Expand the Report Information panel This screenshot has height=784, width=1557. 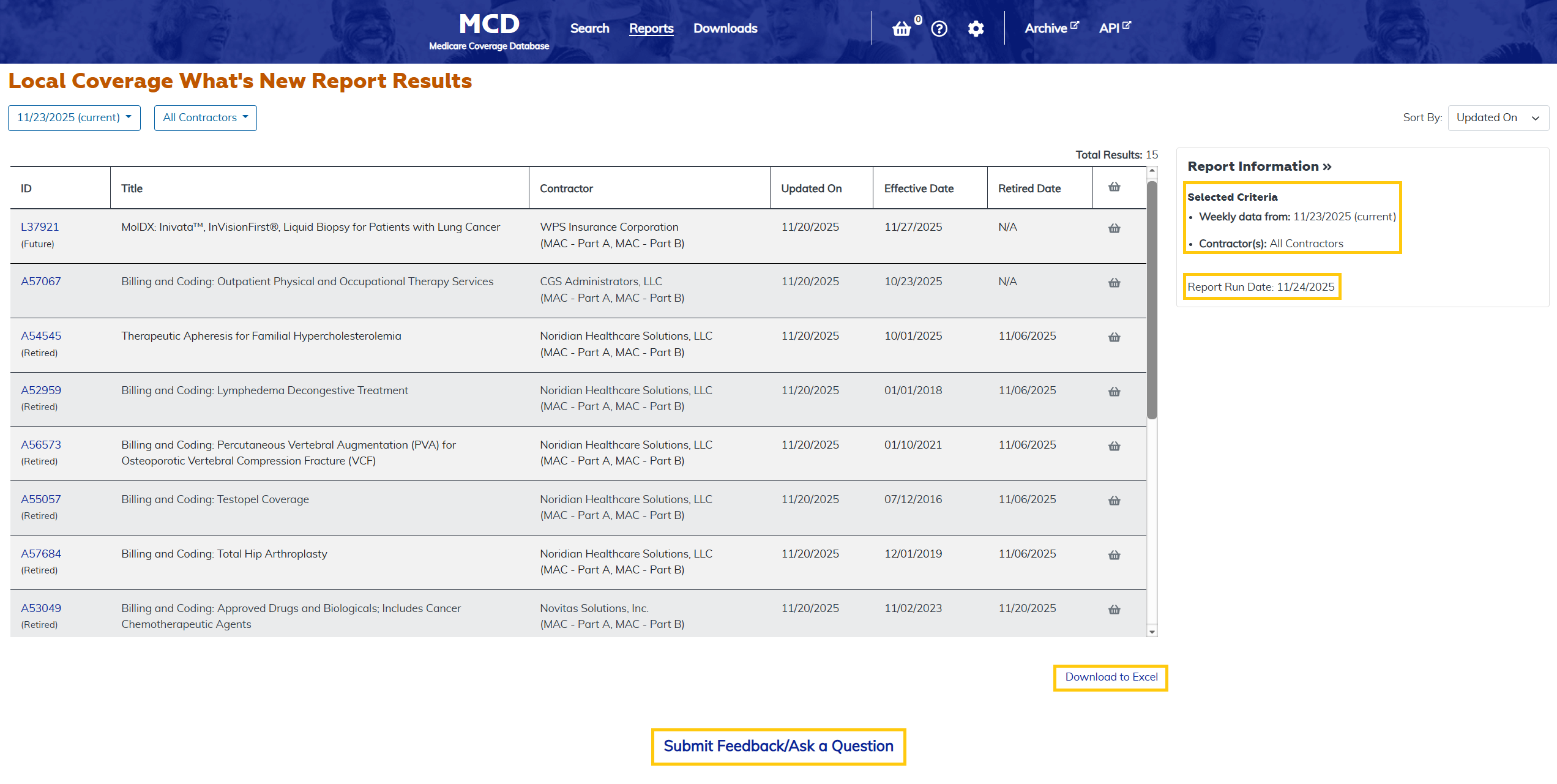(1258, 166)
